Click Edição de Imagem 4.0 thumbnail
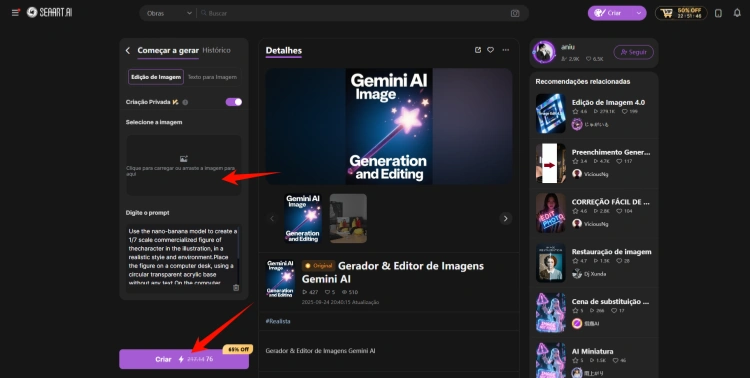This screenshot has height=378, width=750. [551, 113]
